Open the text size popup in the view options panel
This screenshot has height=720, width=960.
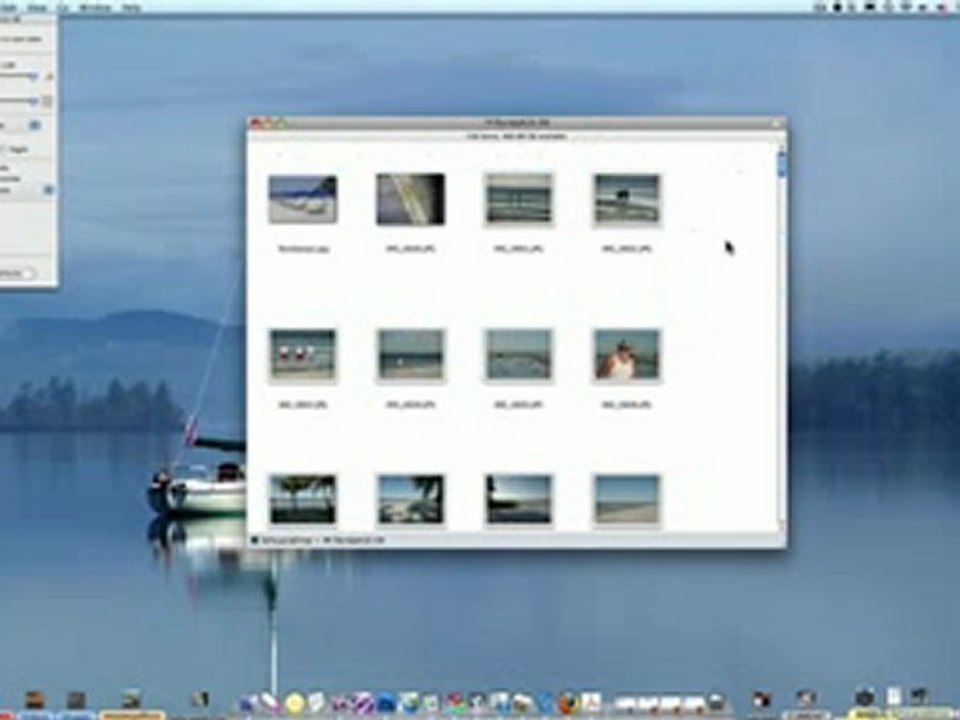(x=34, y=125)
